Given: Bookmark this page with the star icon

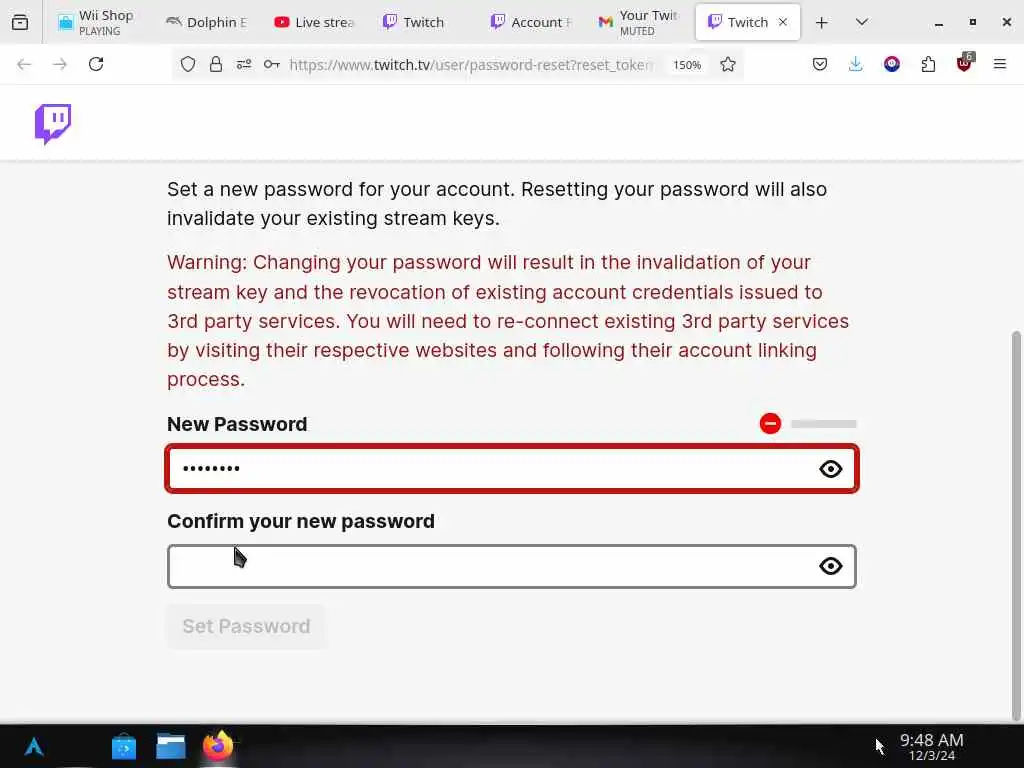Looking at the screenshot, I should point(728,64).
